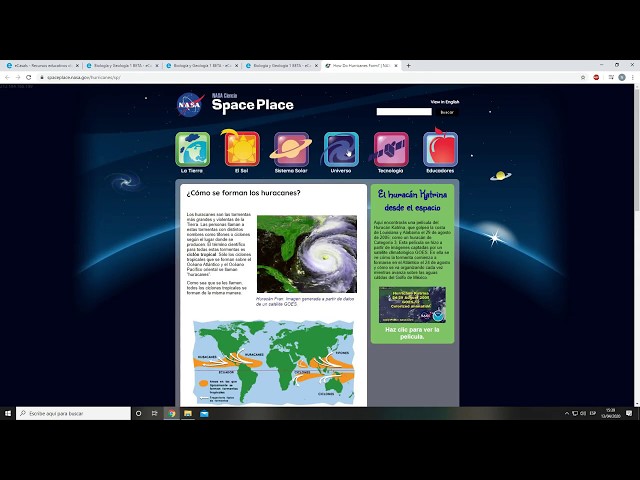The width and height of the screenshot is (640, 480).
Task: Open a new browser tab
Action: pyautogui.click(x=408, y=65)
